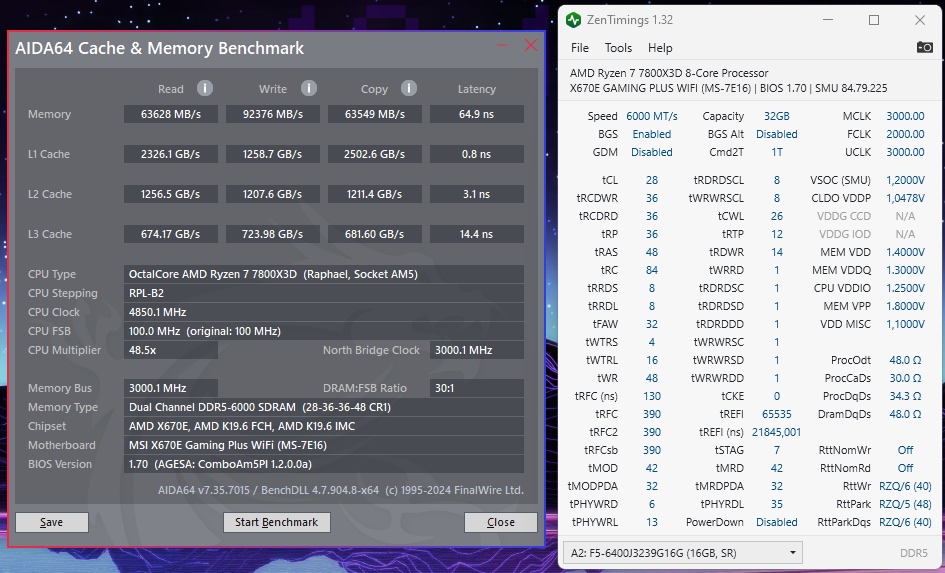Close AIDA64 window with red X

531,45
